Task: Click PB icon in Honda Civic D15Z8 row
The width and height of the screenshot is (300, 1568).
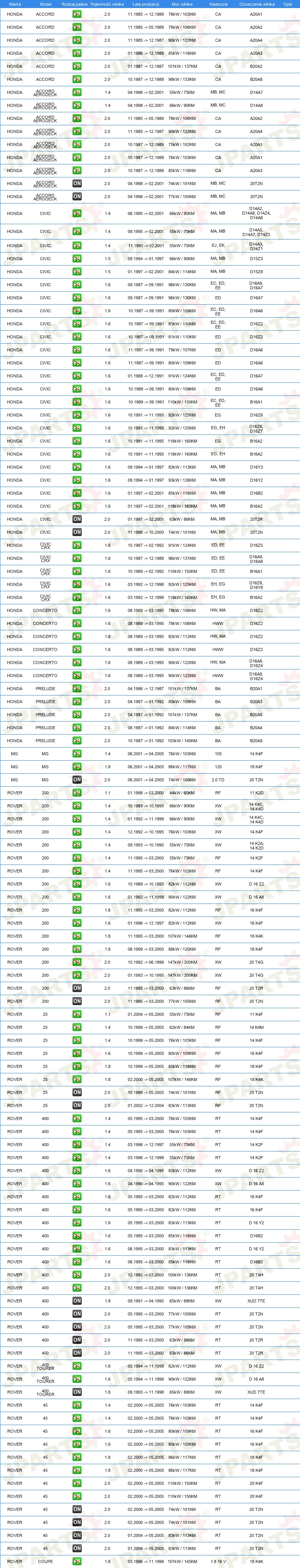Action: [77, 272]
